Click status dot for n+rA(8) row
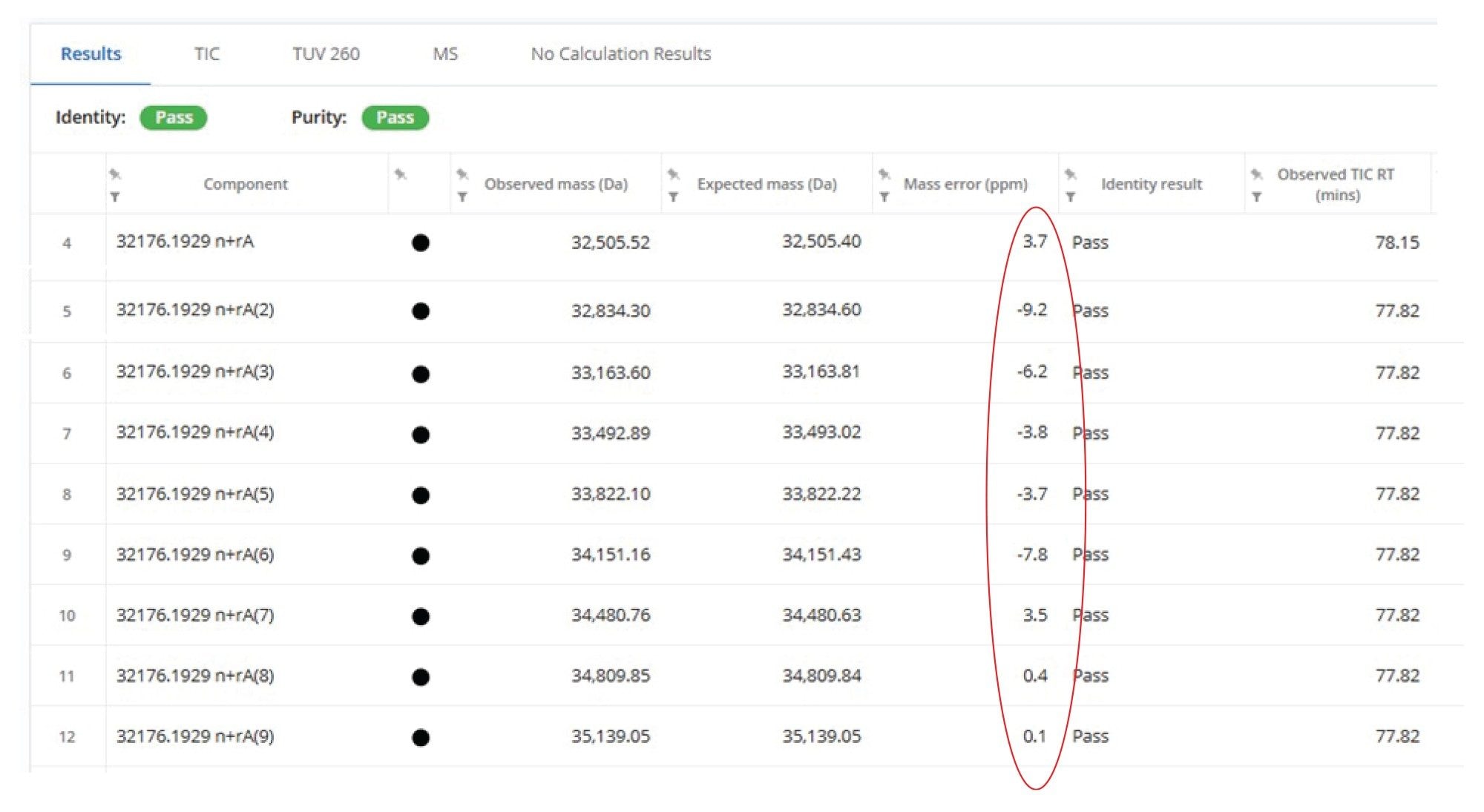 pos(421,677)
